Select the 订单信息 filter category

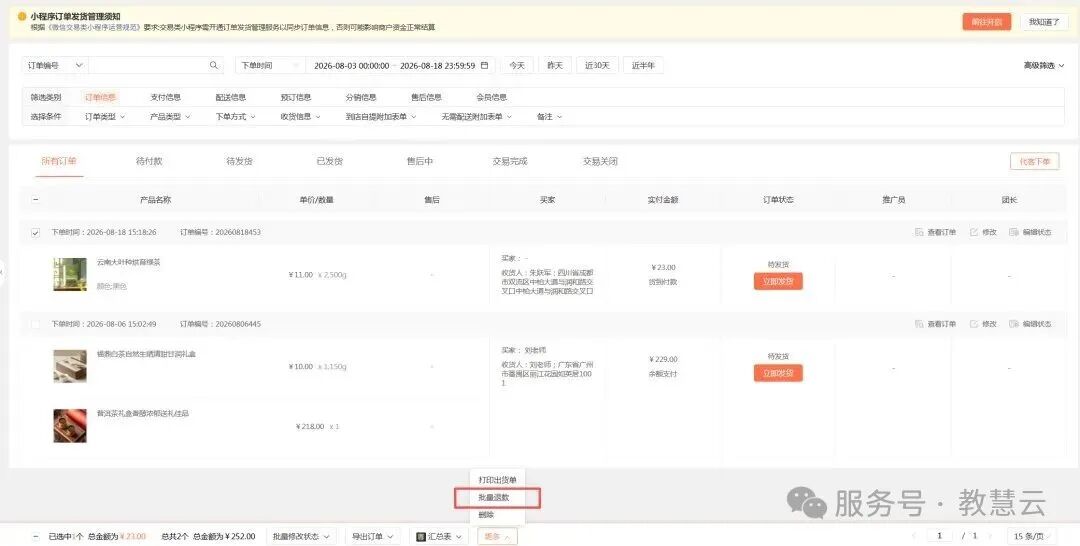100,97
